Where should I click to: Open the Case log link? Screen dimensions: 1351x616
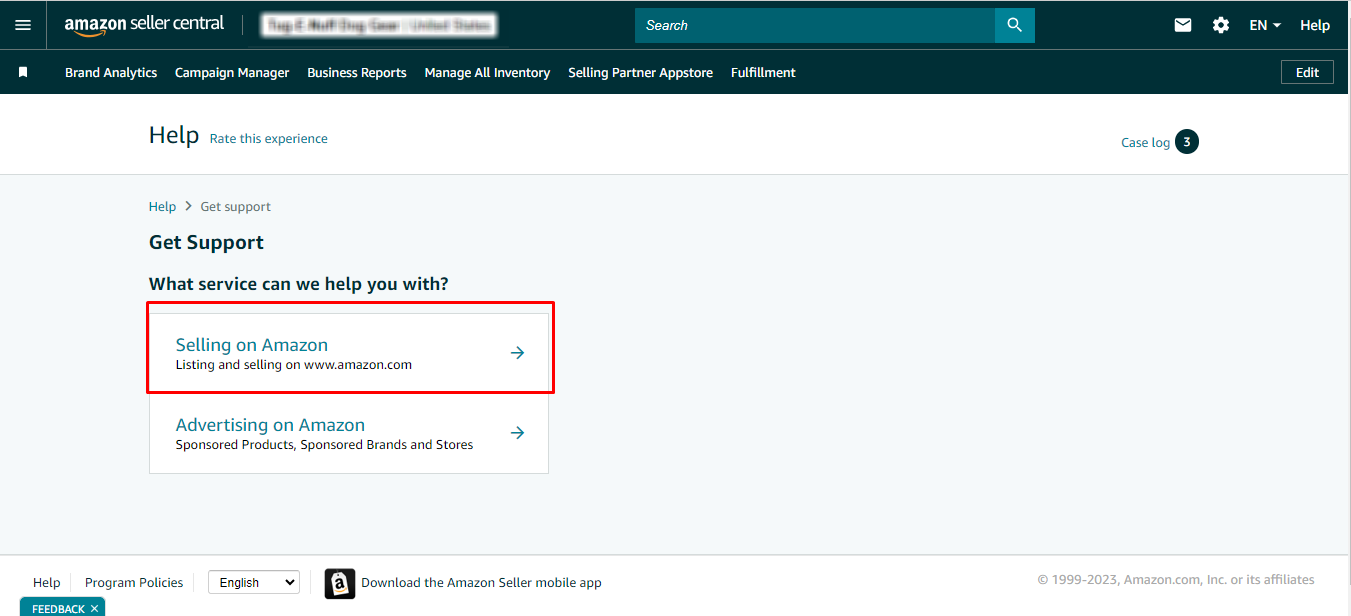1145,143
